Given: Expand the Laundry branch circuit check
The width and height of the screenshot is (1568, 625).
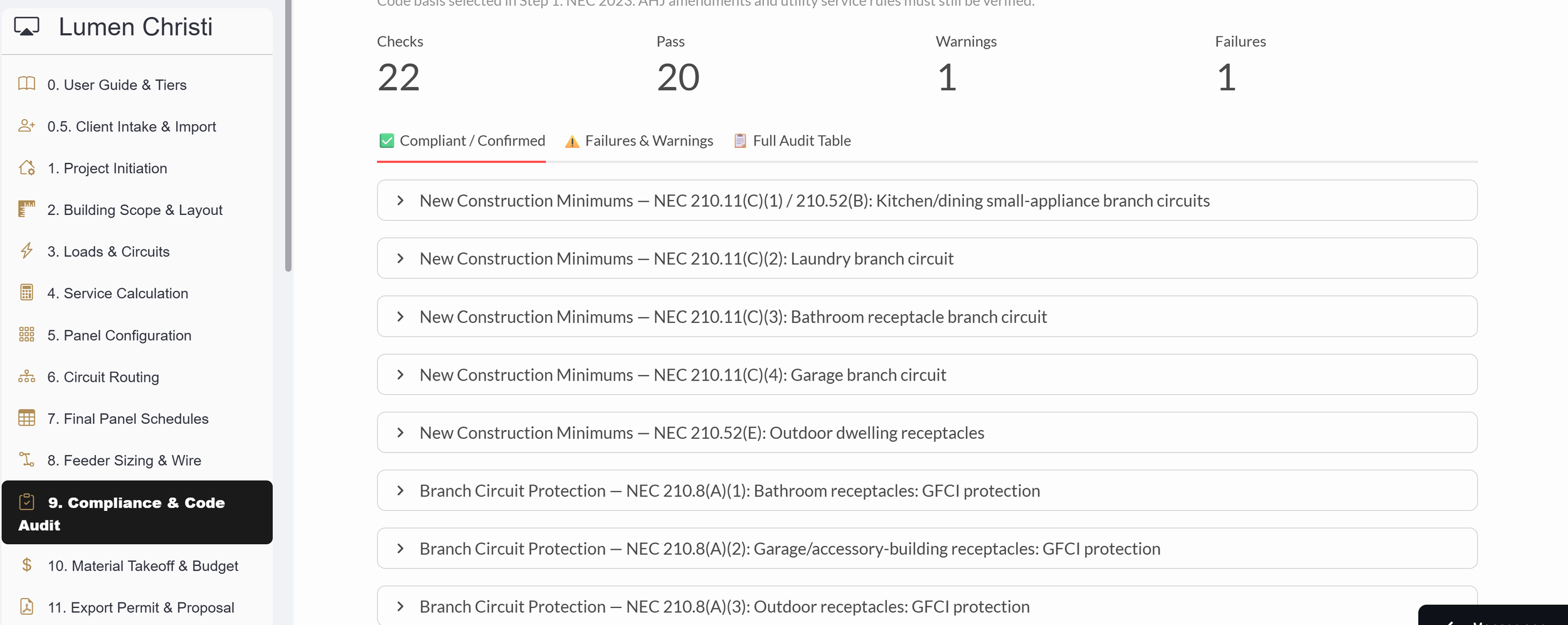Looking at the screenshot, I should coord(927,258).
